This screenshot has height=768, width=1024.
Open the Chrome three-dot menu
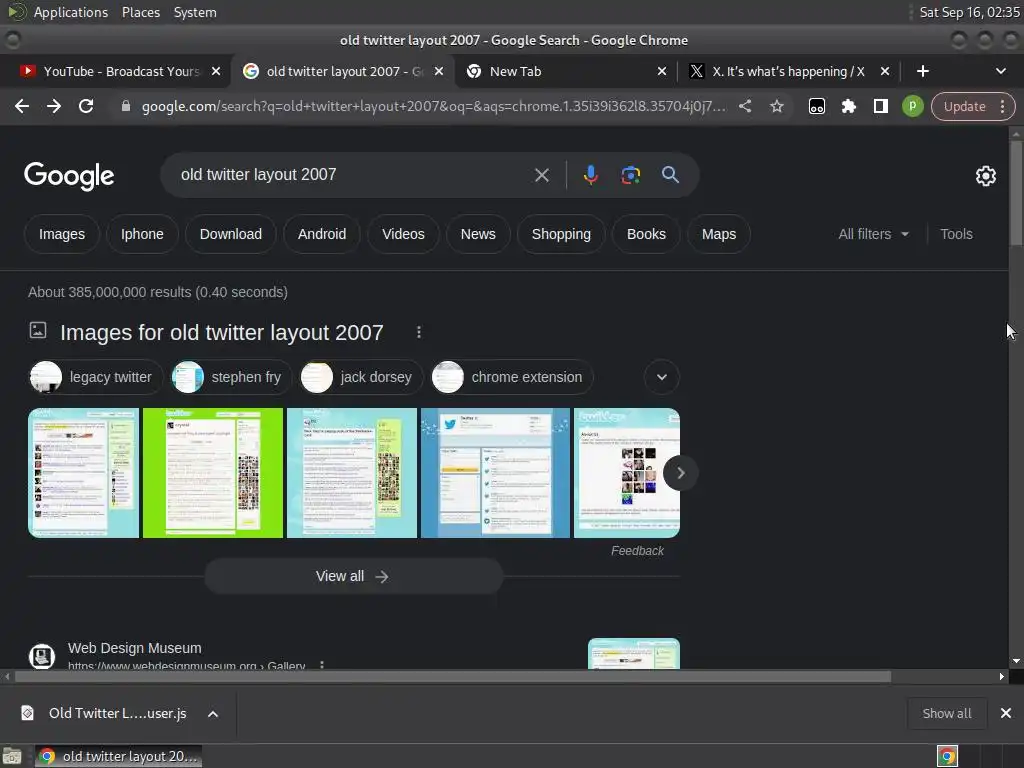click(1002, 106)
